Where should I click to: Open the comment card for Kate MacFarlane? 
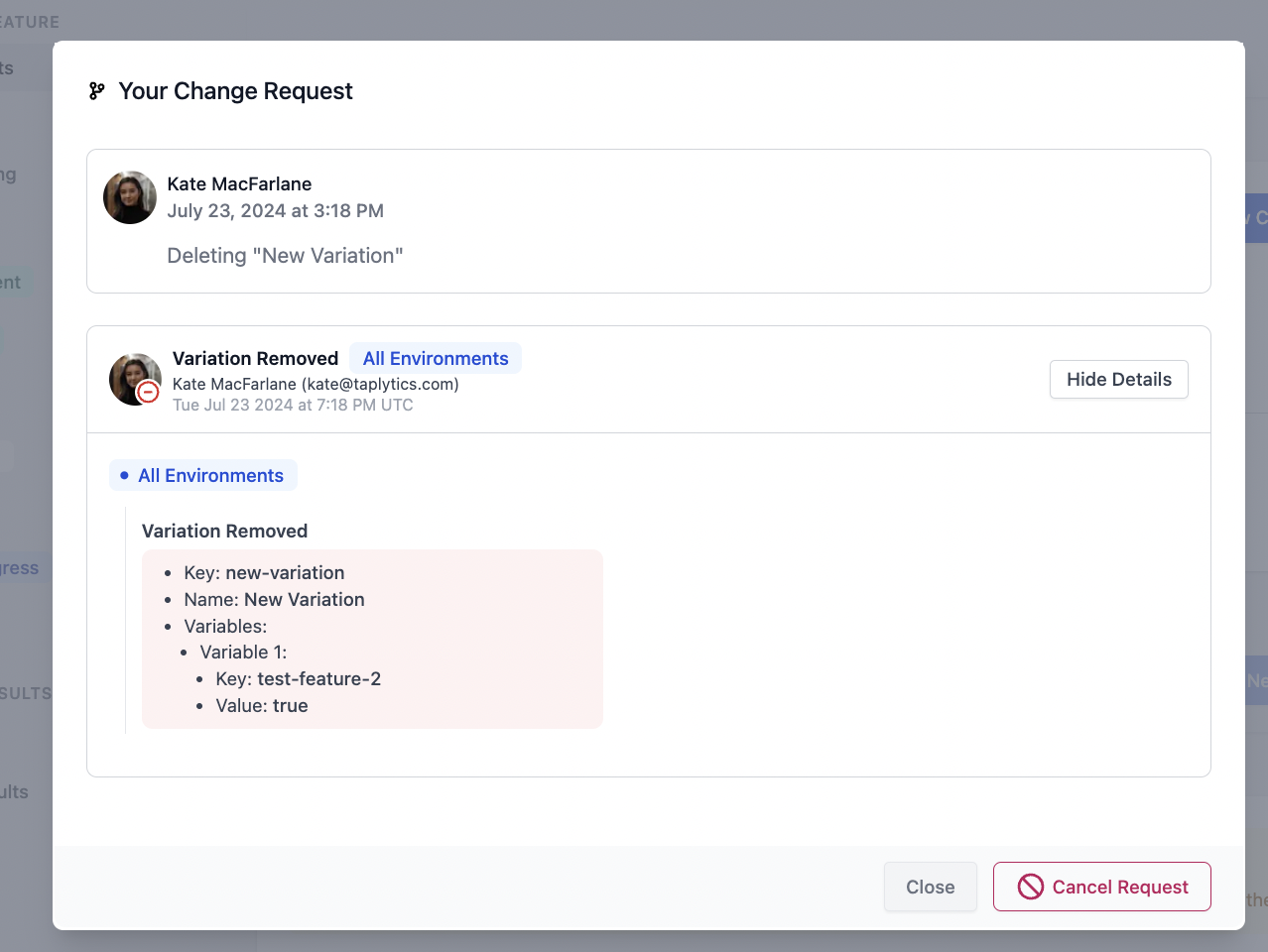click(648, 221)
